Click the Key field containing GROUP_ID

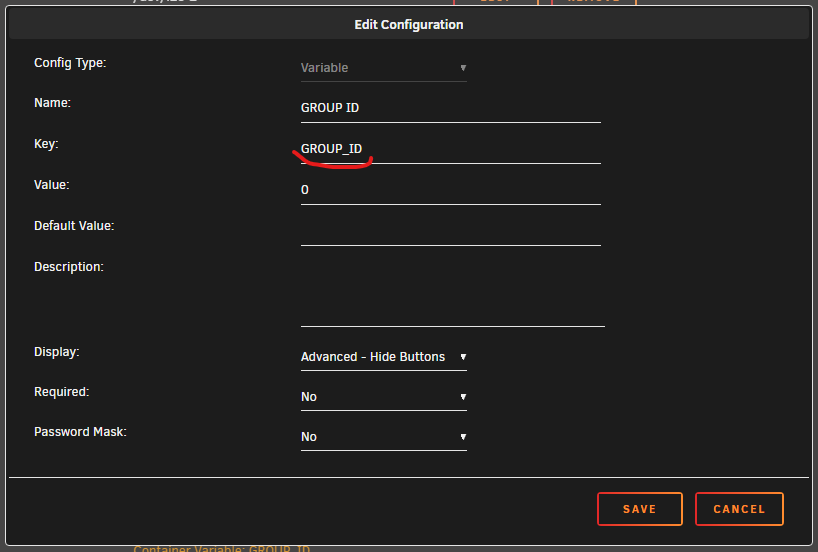point(451,149)
